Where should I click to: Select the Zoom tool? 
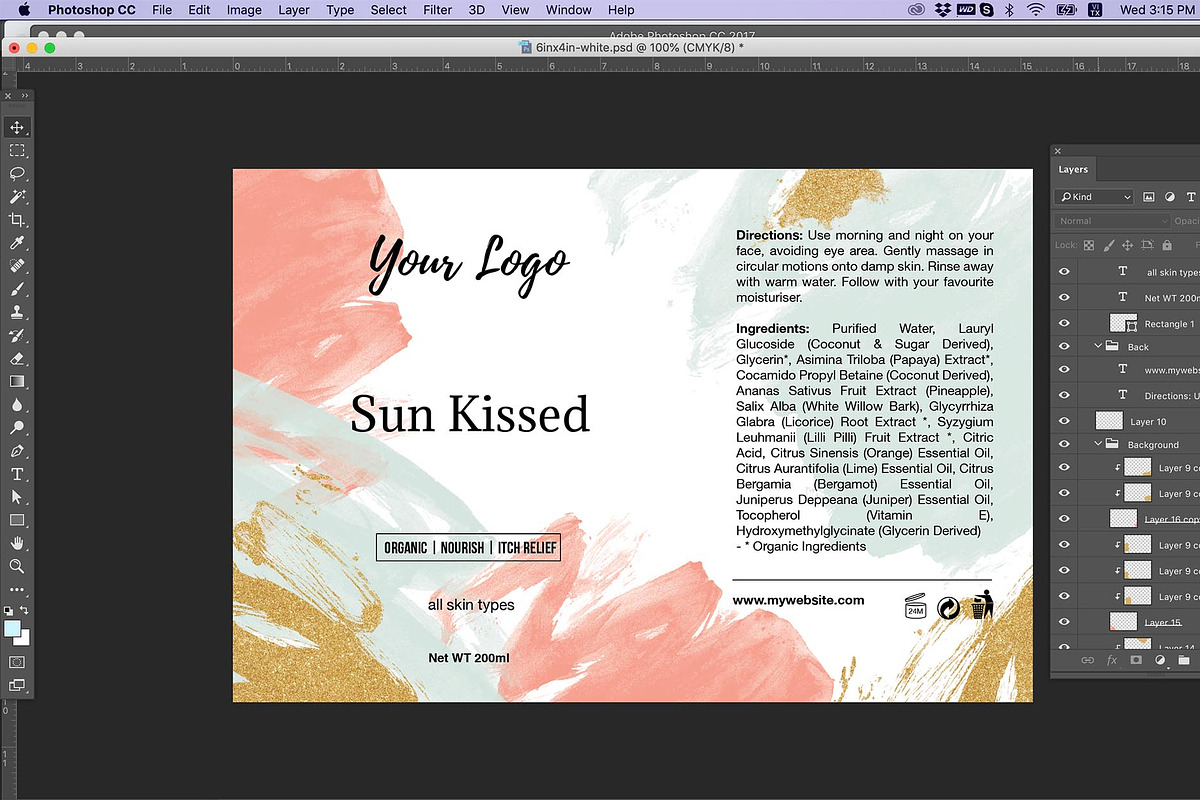(x=17, y=566)
